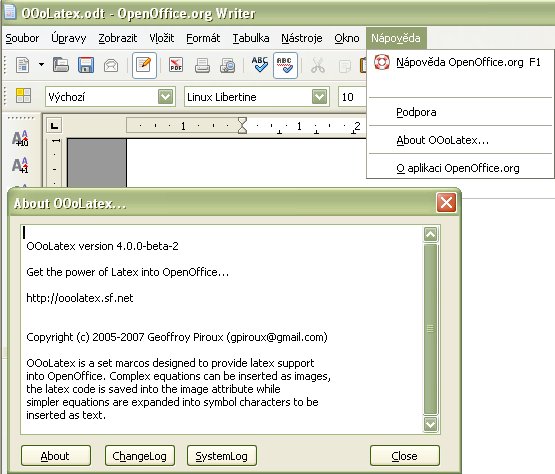Open the Úpravy menu
Image resolution: width=555 pixels, height=474 pixels.
[69, 38]
